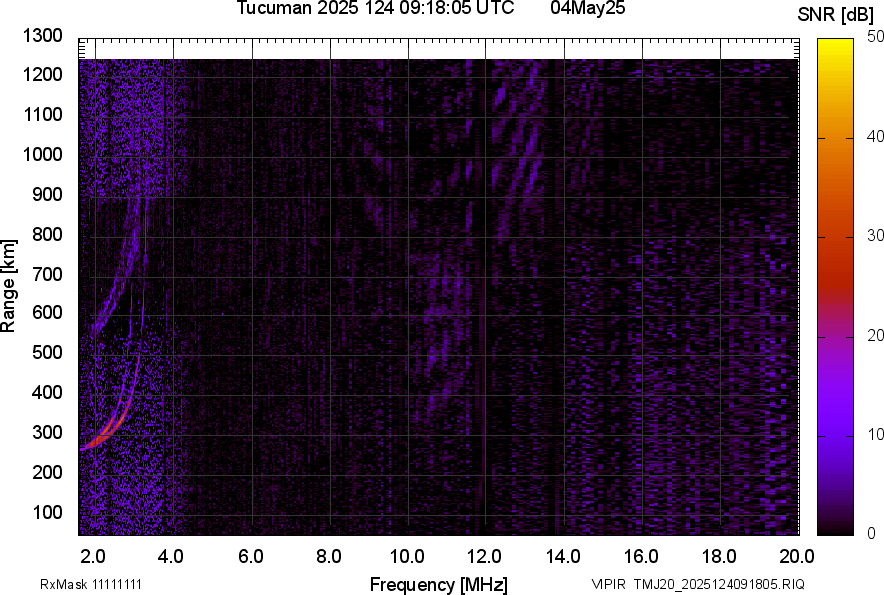Click the 300 range tick label
Image resolution: width=884 pixels, height=595 pixels.
(x=47, y=432)
